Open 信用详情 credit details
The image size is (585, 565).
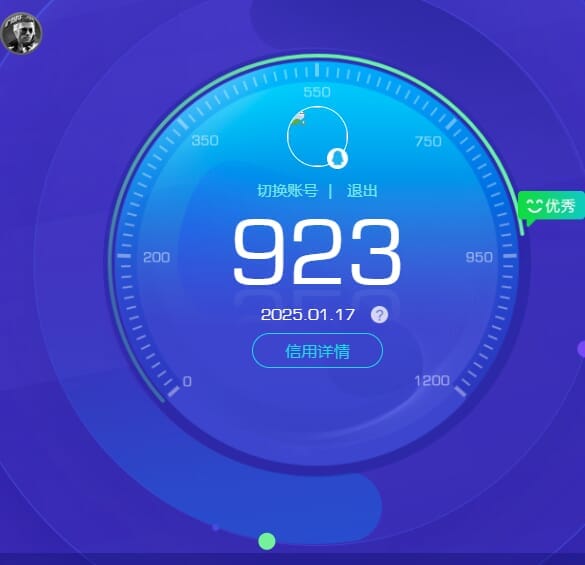pyautogui.click(x=317, y=351)
